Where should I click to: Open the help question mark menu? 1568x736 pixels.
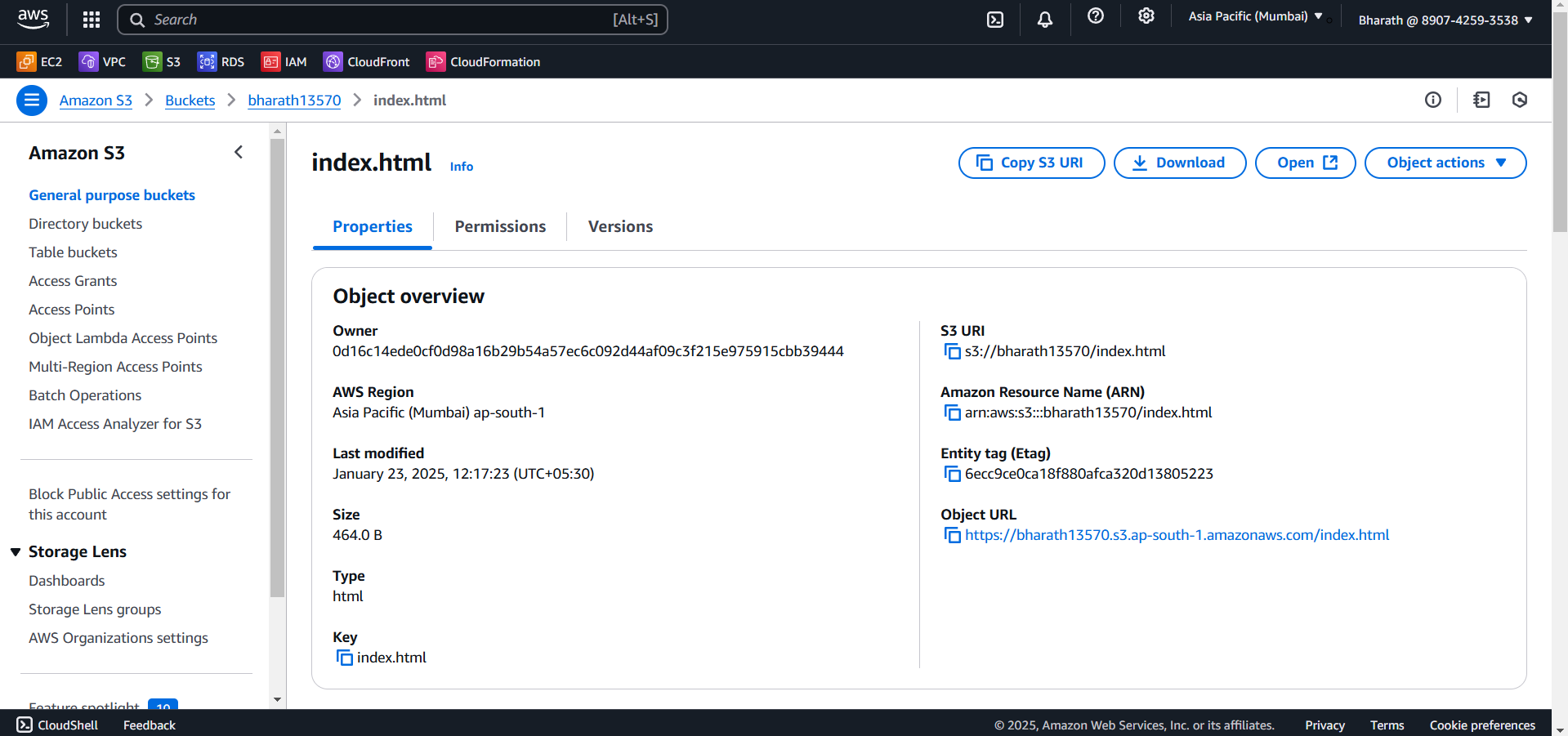(1096, 16)
